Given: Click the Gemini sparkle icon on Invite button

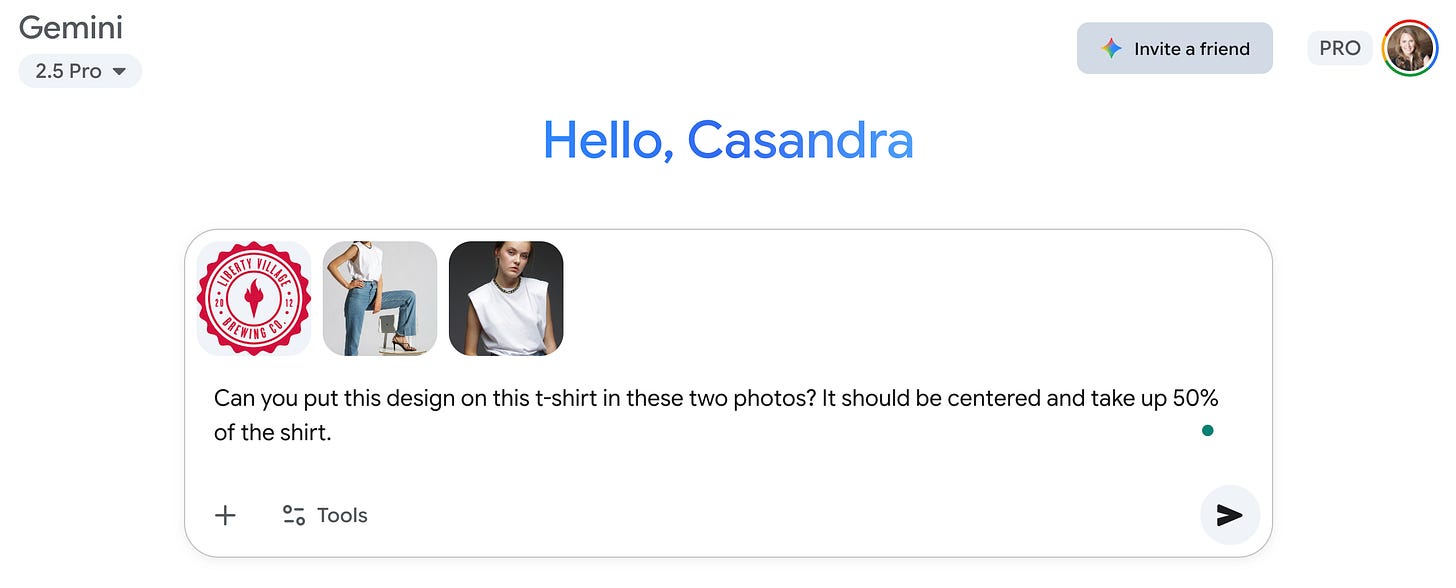Looking at the screenshot, I should click(1110, 47).
